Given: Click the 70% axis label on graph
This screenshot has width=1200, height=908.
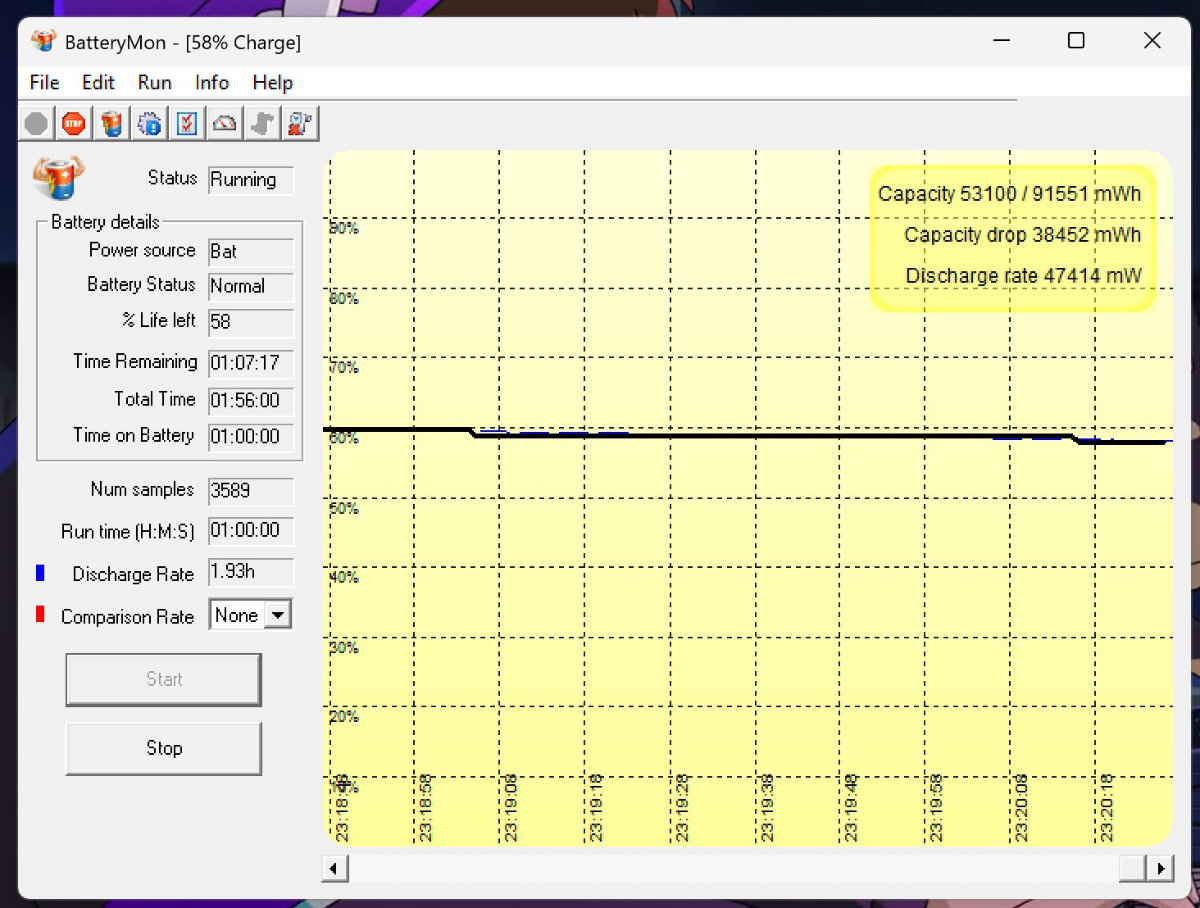Looking at the screenshot, I should click(x=343, y=368).
